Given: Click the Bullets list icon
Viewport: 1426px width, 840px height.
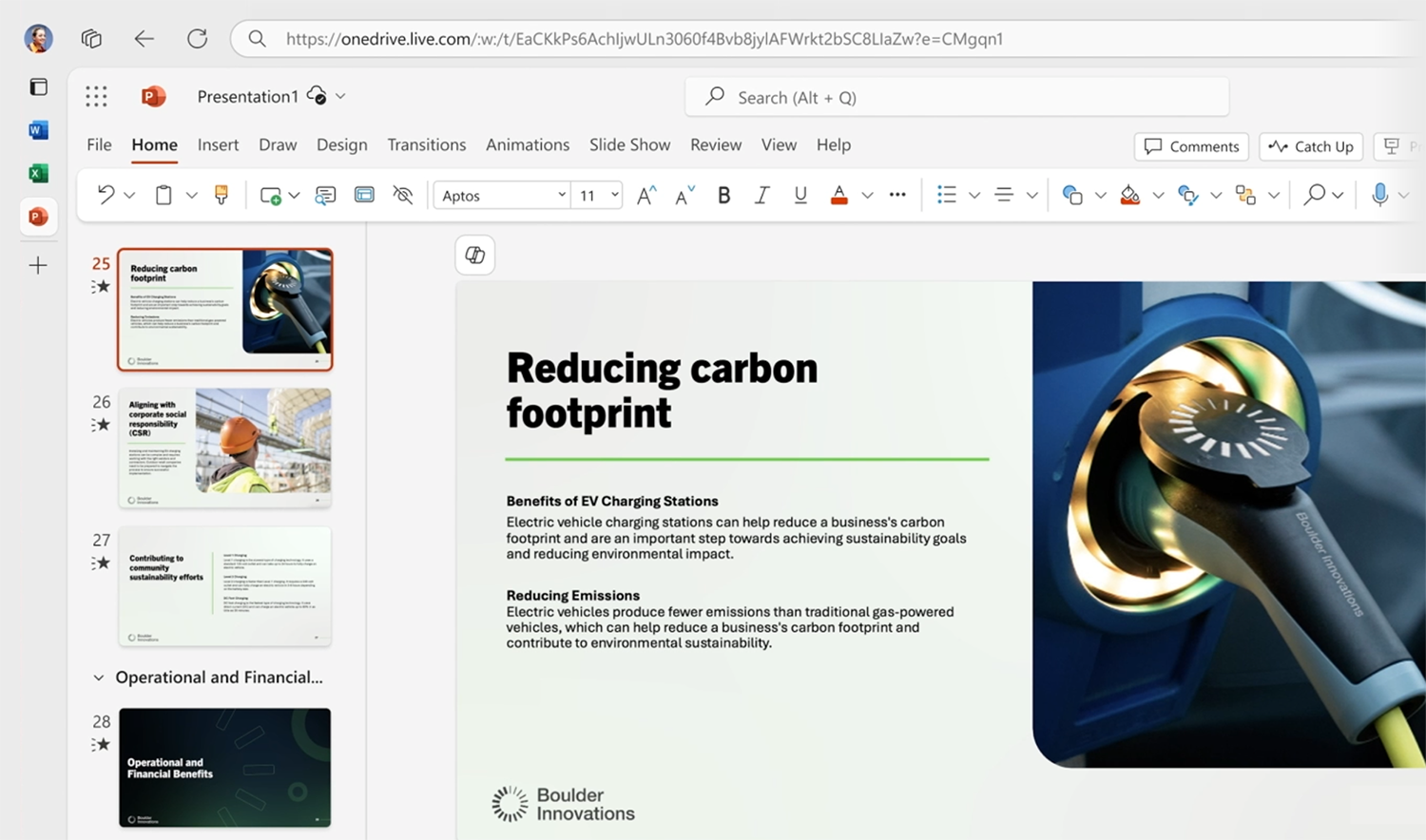Looking at the screenshot, I should tap(947, 195).
